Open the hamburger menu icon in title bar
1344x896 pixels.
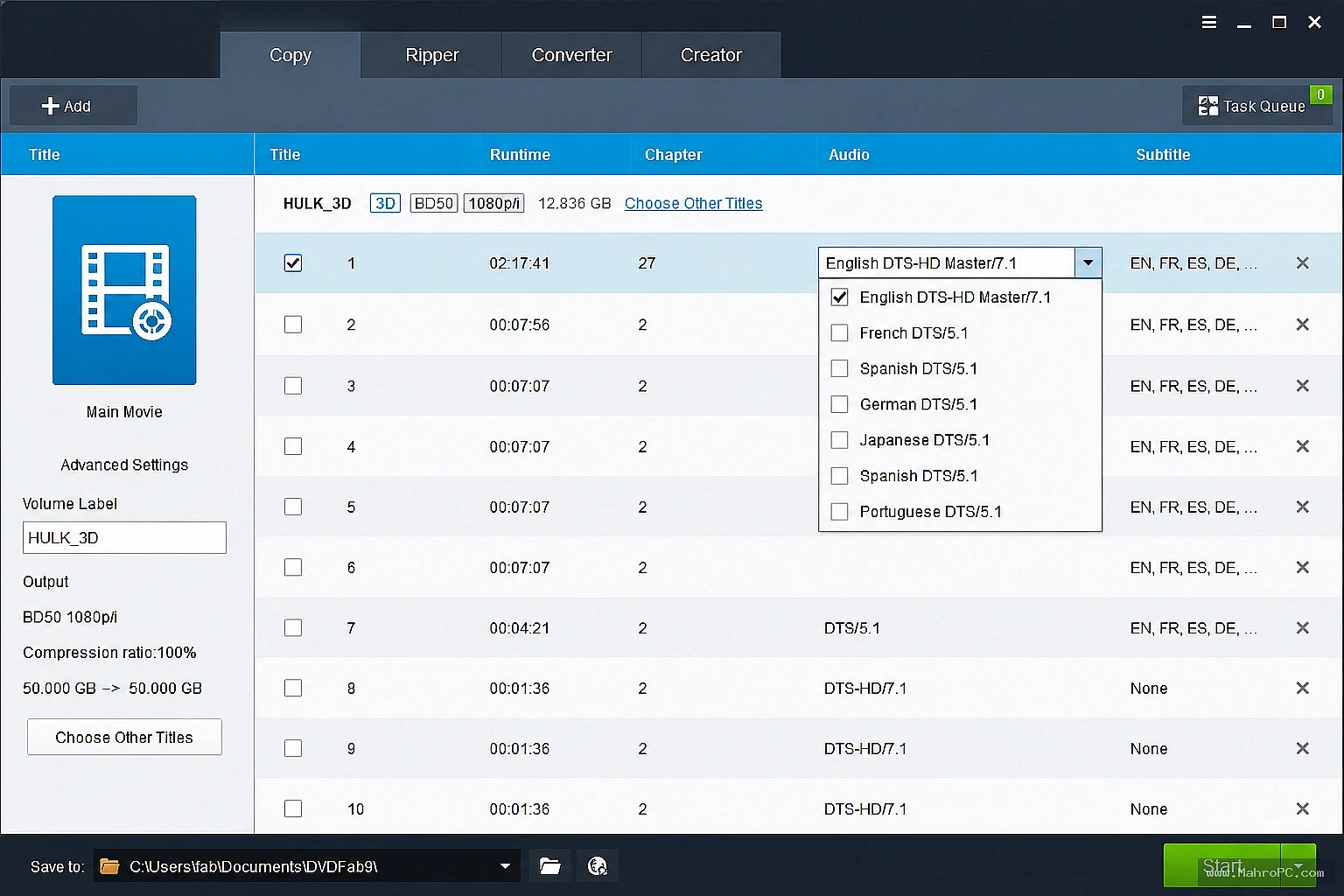pos(1209,22)
